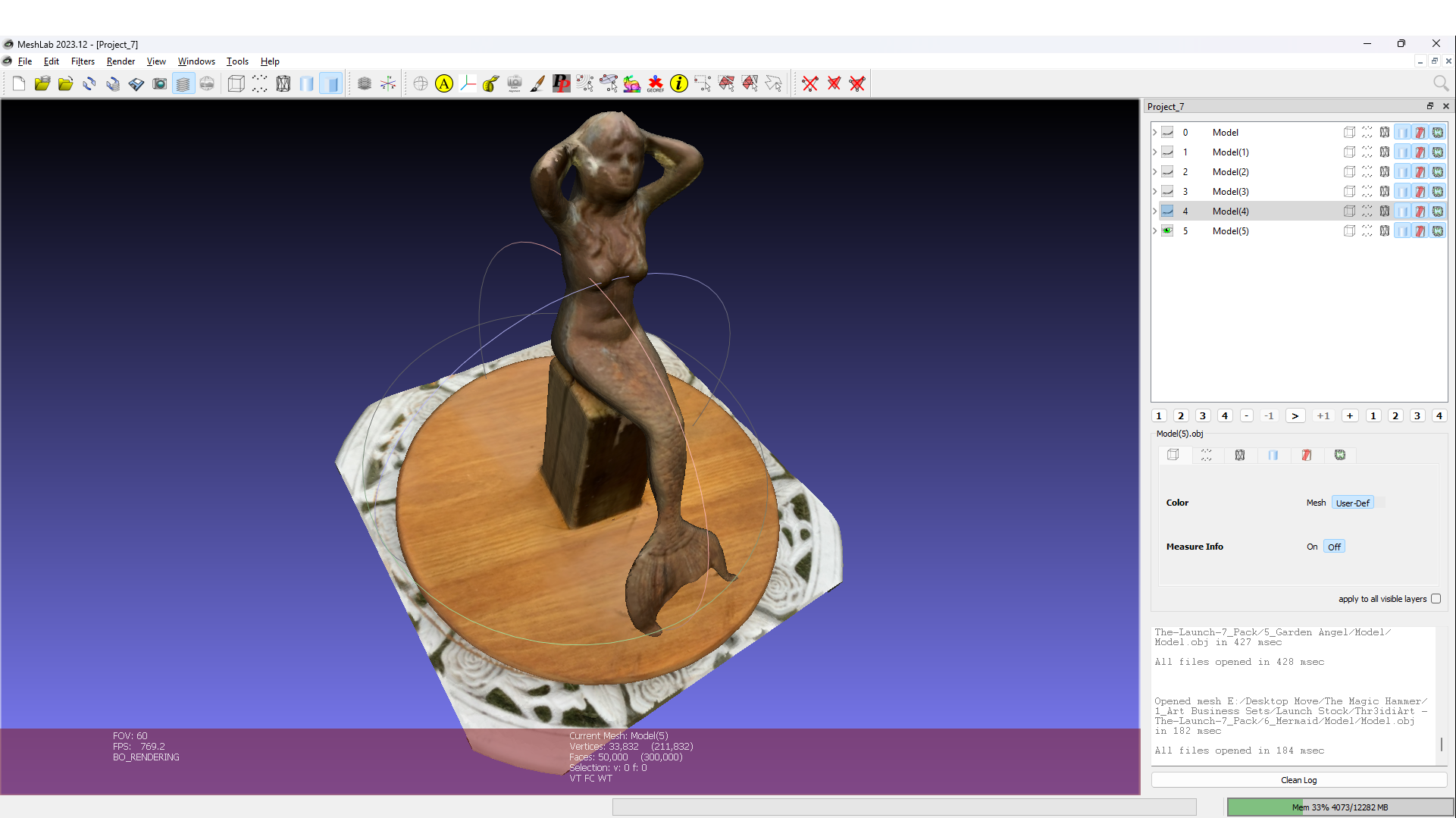
Task: Show the hidden Model(4) layer
Action: 1167,212
